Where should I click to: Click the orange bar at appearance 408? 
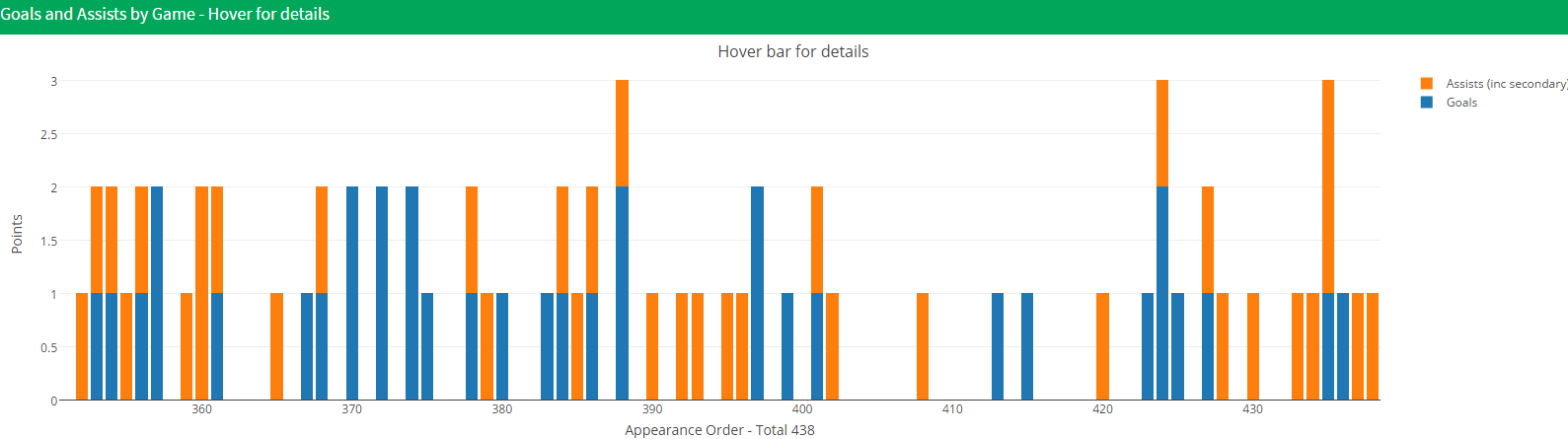[x=923, y=346]
